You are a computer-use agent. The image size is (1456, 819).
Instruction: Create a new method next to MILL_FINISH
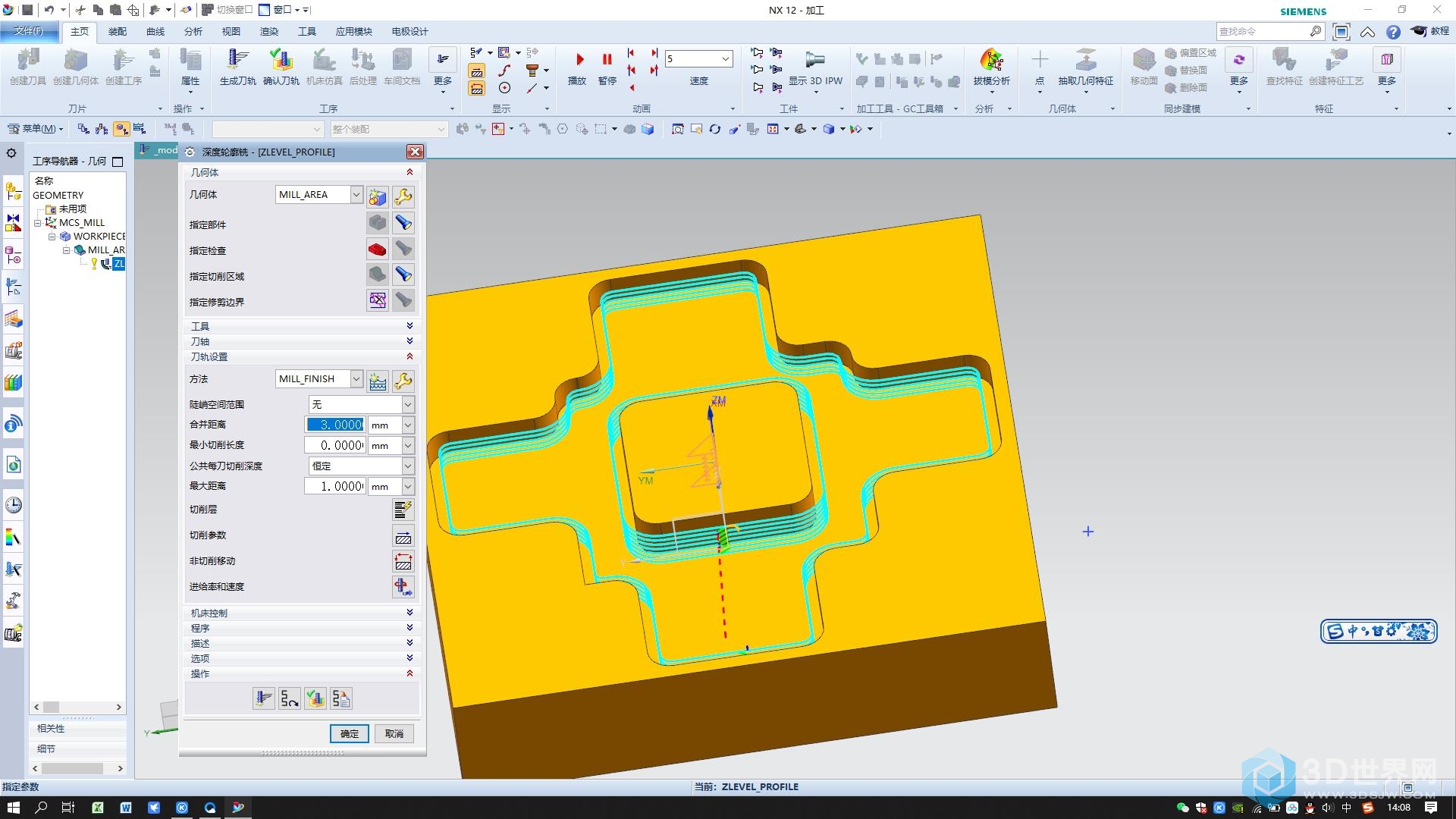click(x=378, y=381)
